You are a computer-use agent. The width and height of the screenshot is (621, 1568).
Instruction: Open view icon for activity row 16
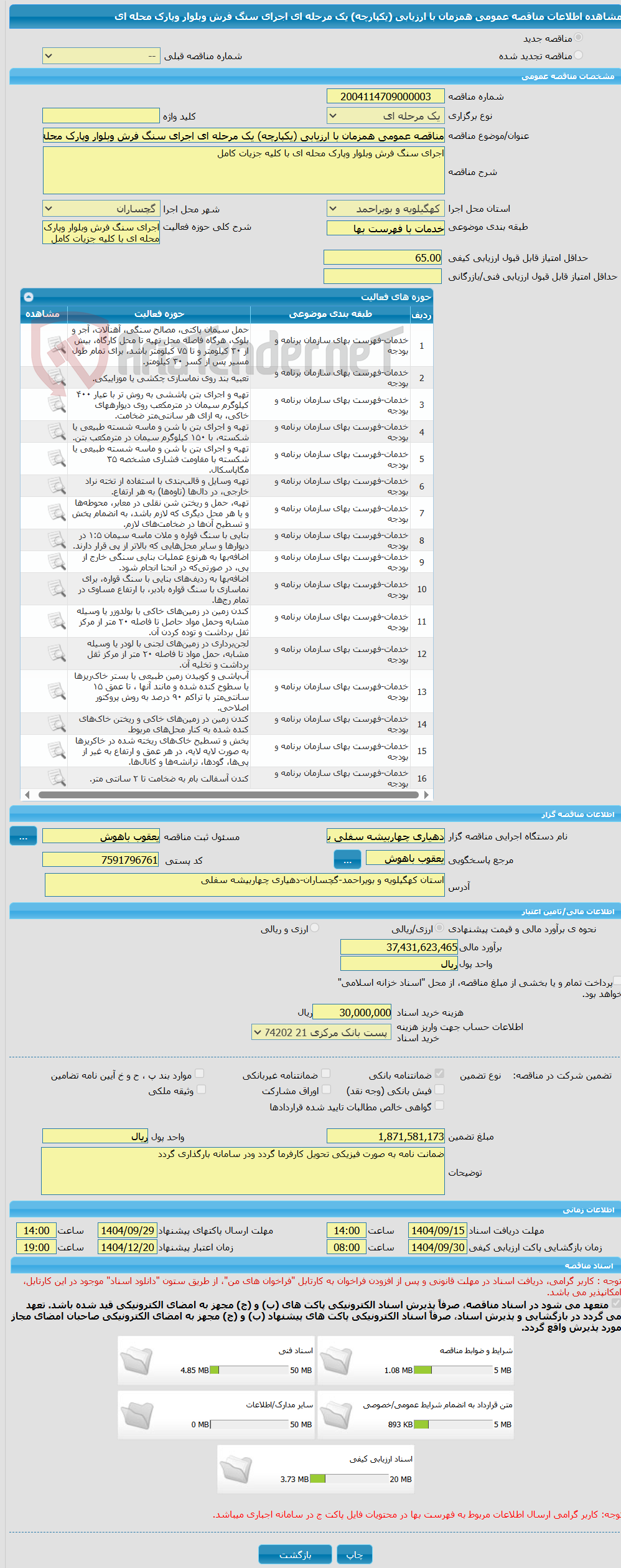click(x=57, y=778)
